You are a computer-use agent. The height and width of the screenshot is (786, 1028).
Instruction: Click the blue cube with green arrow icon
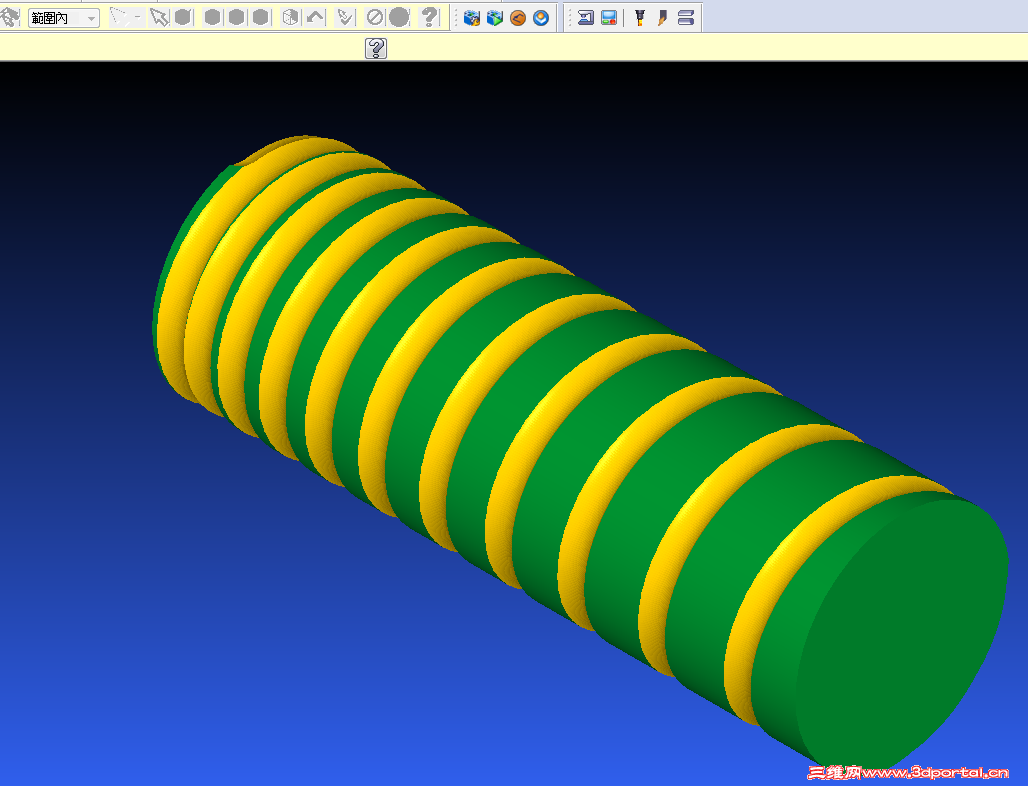495,18
